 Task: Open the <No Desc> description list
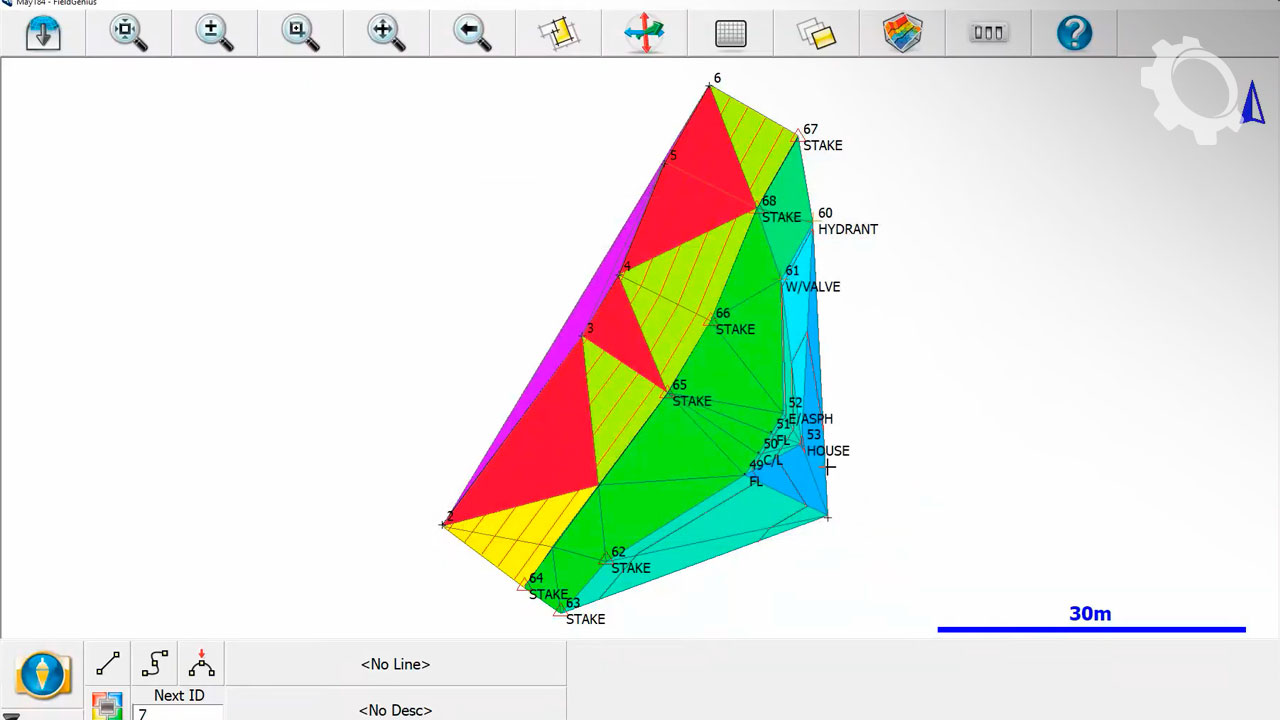click(x=396, y=709)
